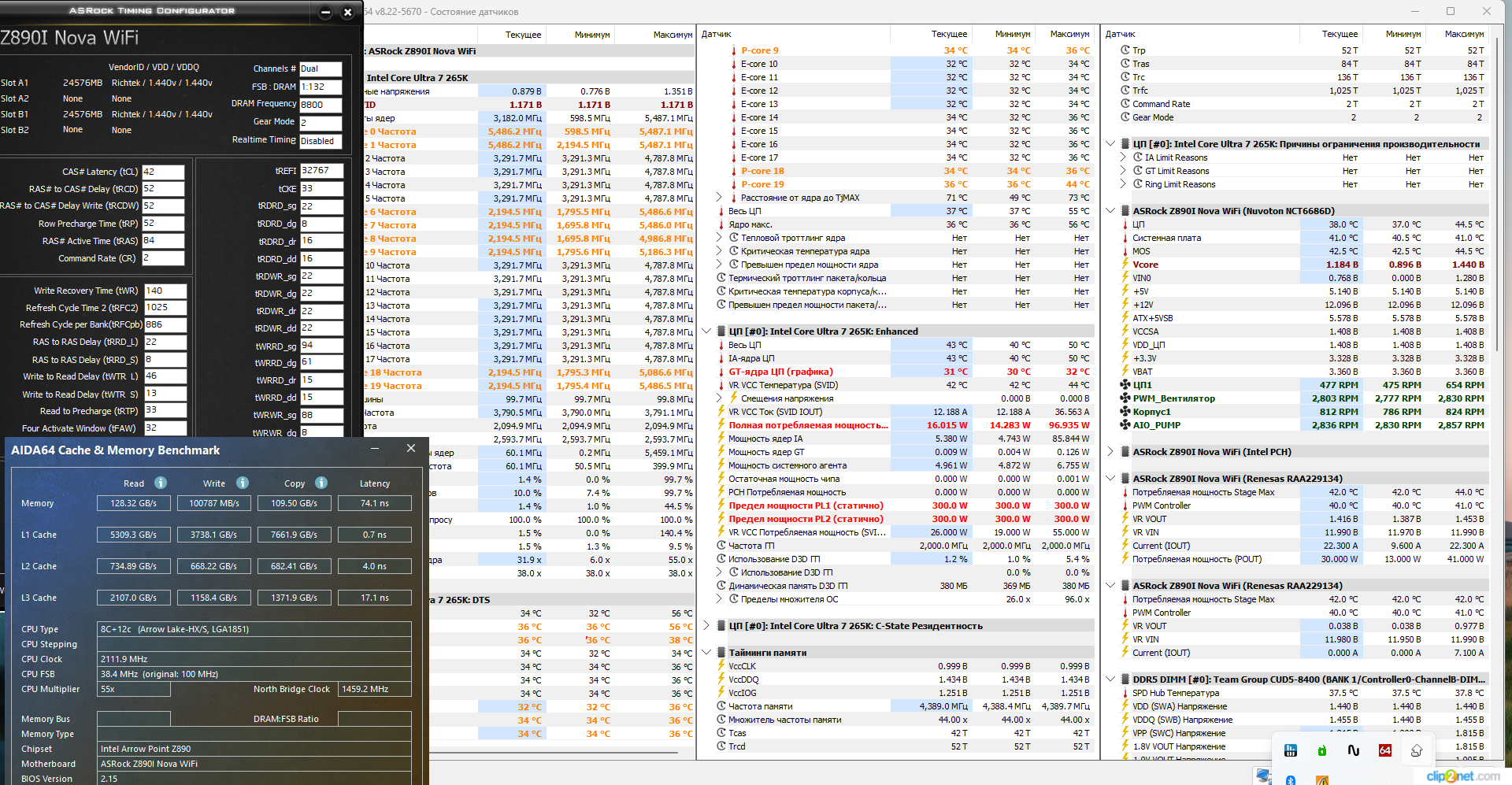This screenshot has height=785, width=1512.
Task: Click the lightning icon beside Vcore
Action: [1125, 265]
